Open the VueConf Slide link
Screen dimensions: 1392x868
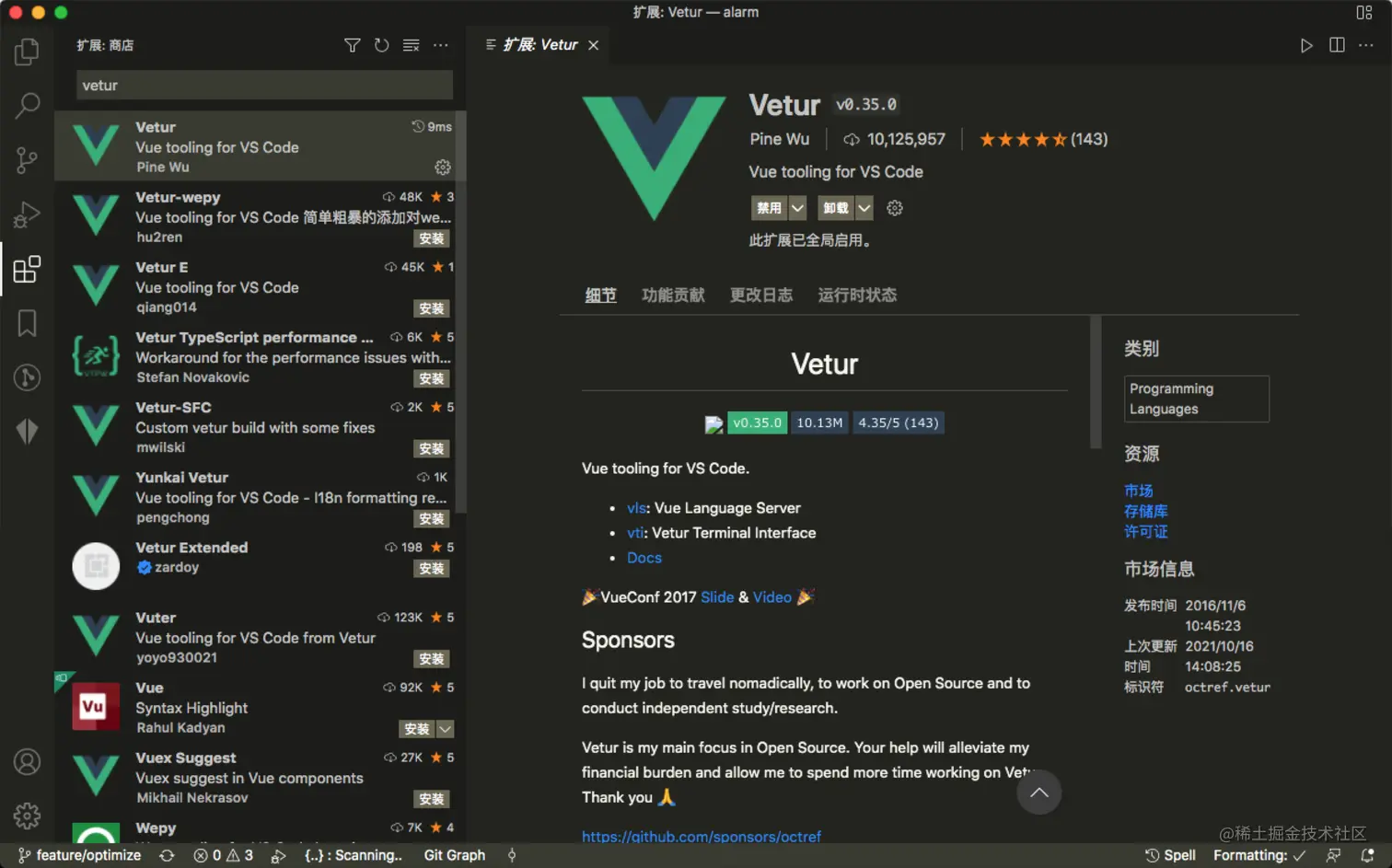[x=717, y=597]
